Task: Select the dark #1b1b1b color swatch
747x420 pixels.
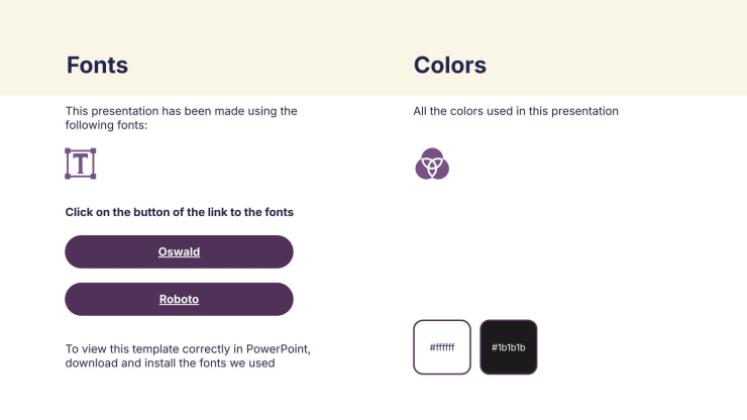Action: point(508,347)
